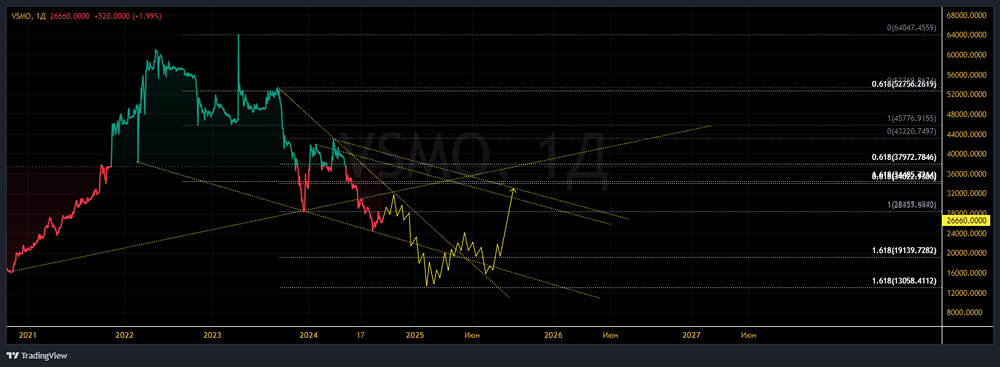This screenshot has height=367, width=1000.
Task: Click the 0.618(37972.7846) Fibonacci level label
Action: pos(904,157)
